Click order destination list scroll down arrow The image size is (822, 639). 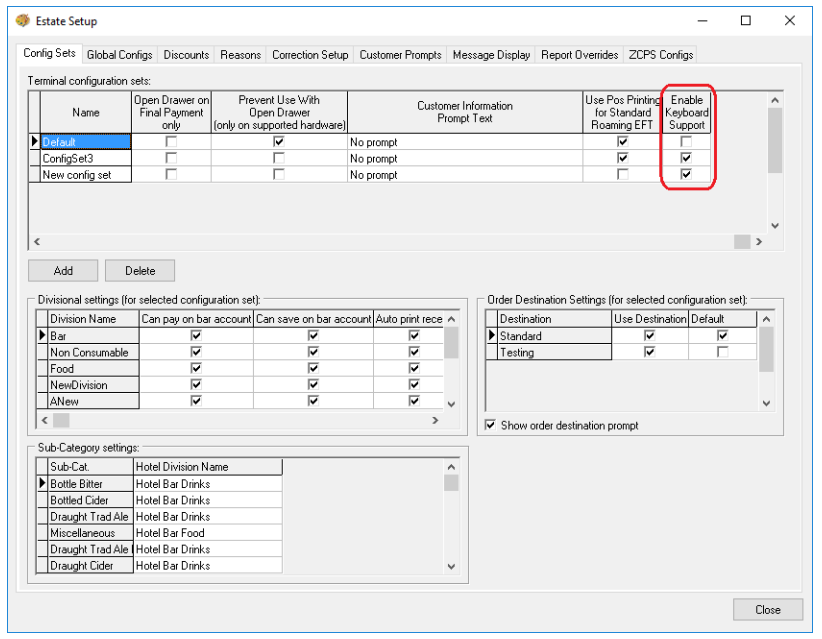coord(766,403)
